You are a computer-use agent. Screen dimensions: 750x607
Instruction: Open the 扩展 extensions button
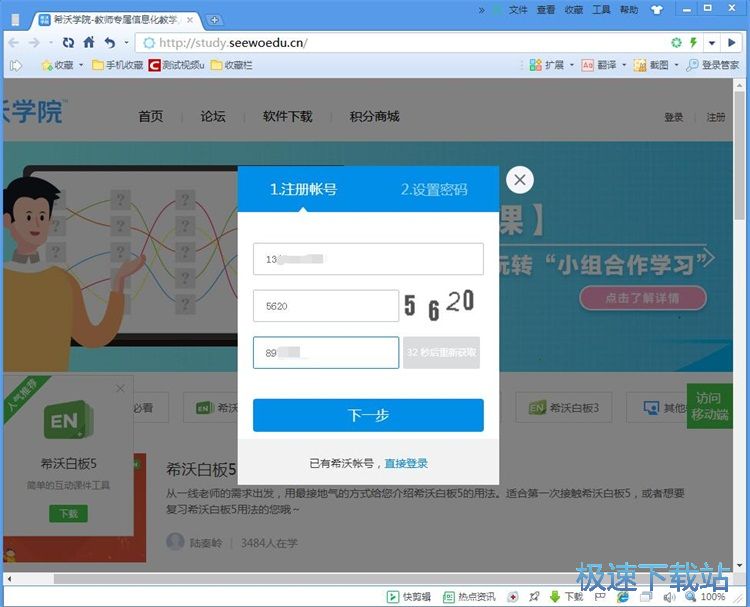[547, 65]
